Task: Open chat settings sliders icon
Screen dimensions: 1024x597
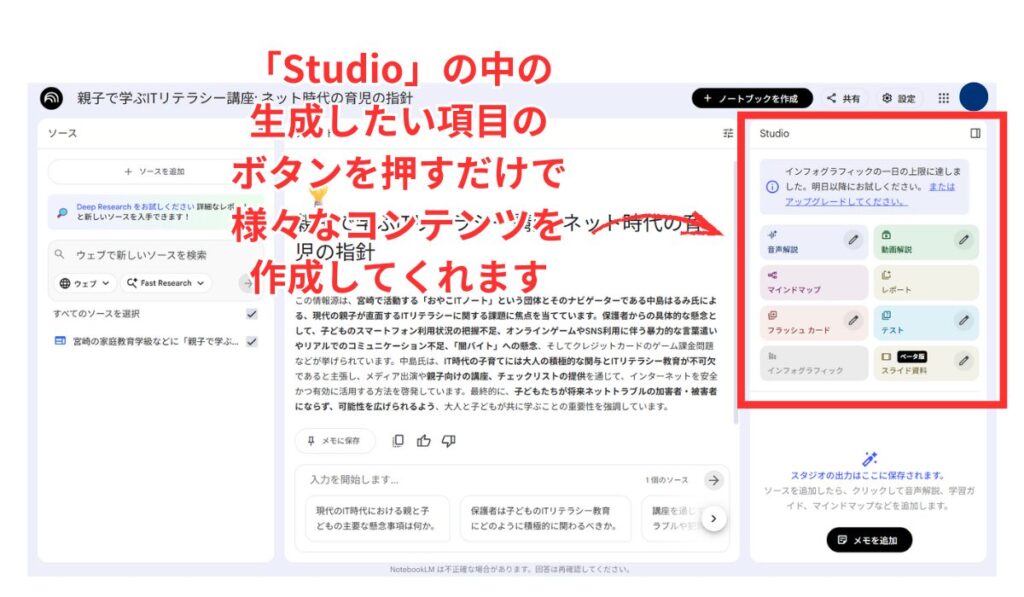Action: coord(727,133)
